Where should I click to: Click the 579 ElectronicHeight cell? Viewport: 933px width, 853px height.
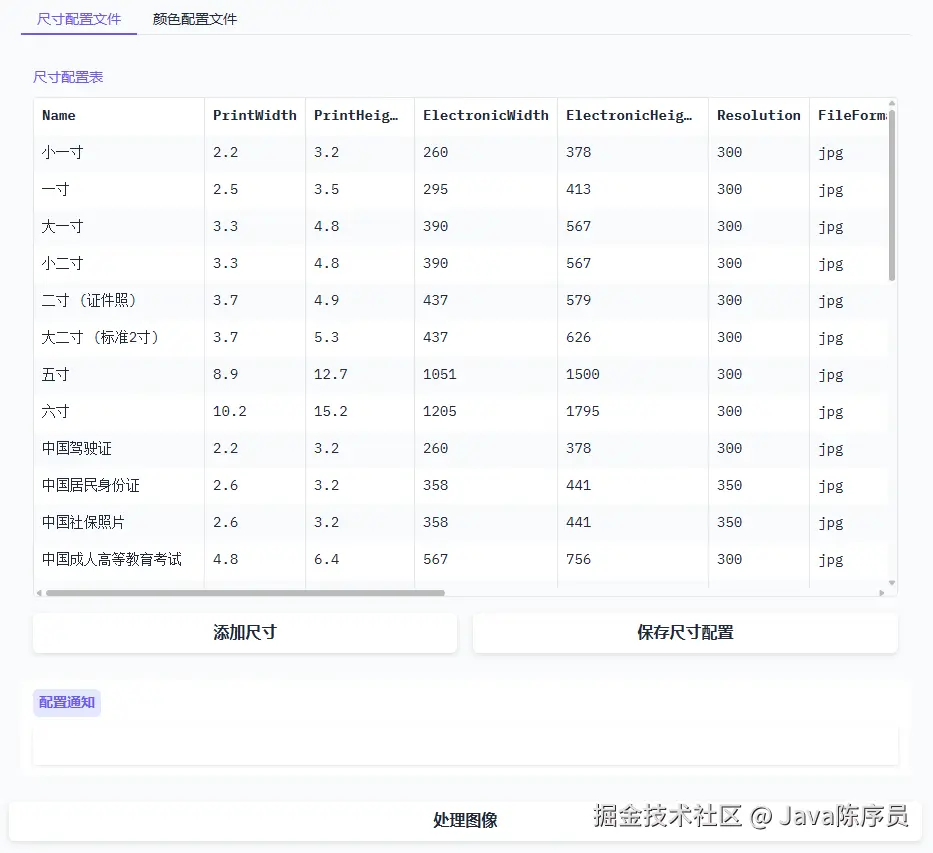click(x=633, y=300)
